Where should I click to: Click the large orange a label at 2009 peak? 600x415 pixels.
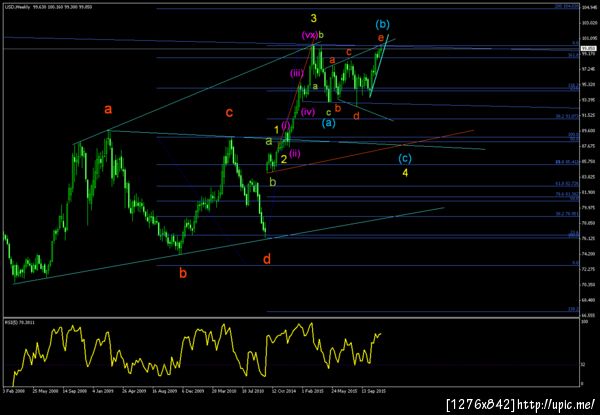click(108, 110)
